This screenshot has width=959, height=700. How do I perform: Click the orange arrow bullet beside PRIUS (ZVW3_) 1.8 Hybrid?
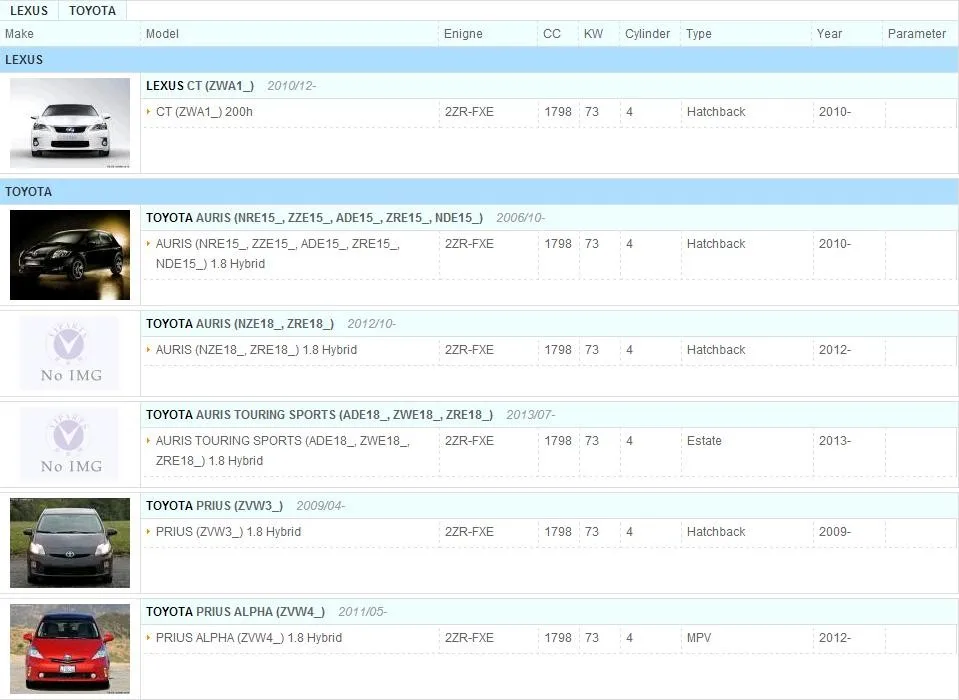pos(148,532)
